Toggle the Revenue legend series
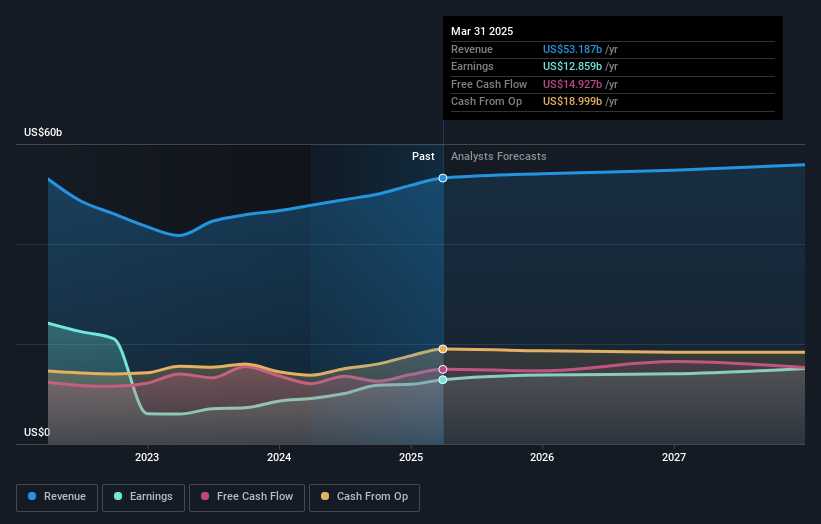 (x=57, y=497)
